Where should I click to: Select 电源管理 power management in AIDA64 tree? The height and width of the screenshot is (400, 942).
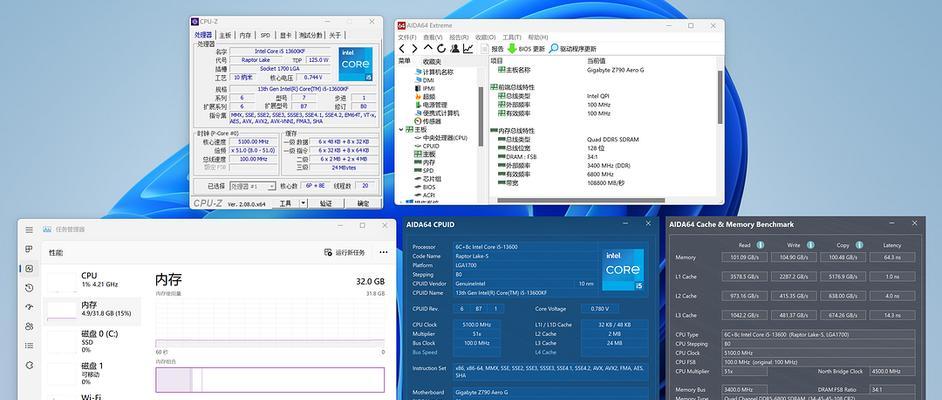(431, 105)
